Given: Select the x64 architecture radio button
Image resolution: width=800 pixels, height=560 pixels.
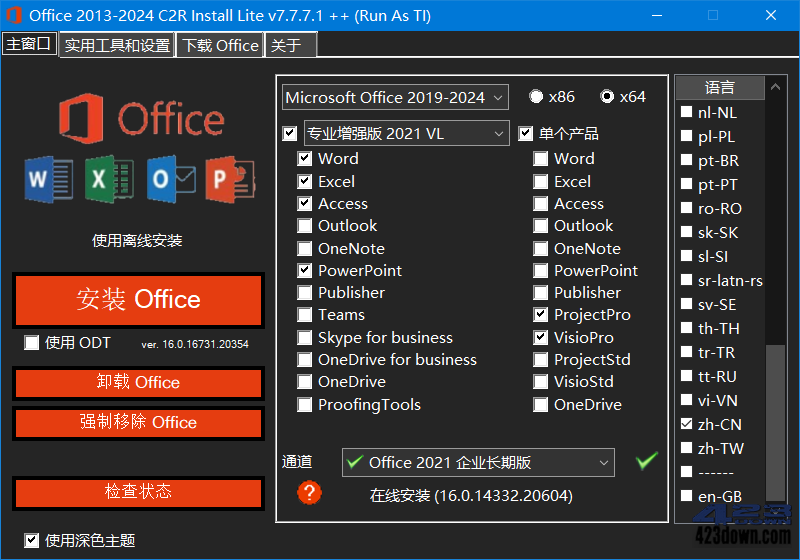Looking at the screenshot, I should click(x=607, y=96).
